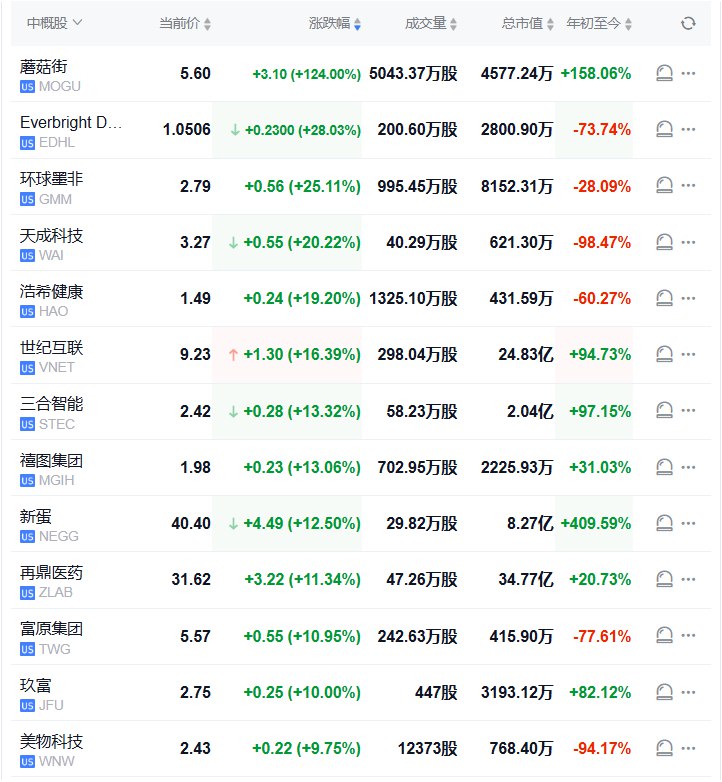Click the -77.61% year-to-date value

coord(602,636)
